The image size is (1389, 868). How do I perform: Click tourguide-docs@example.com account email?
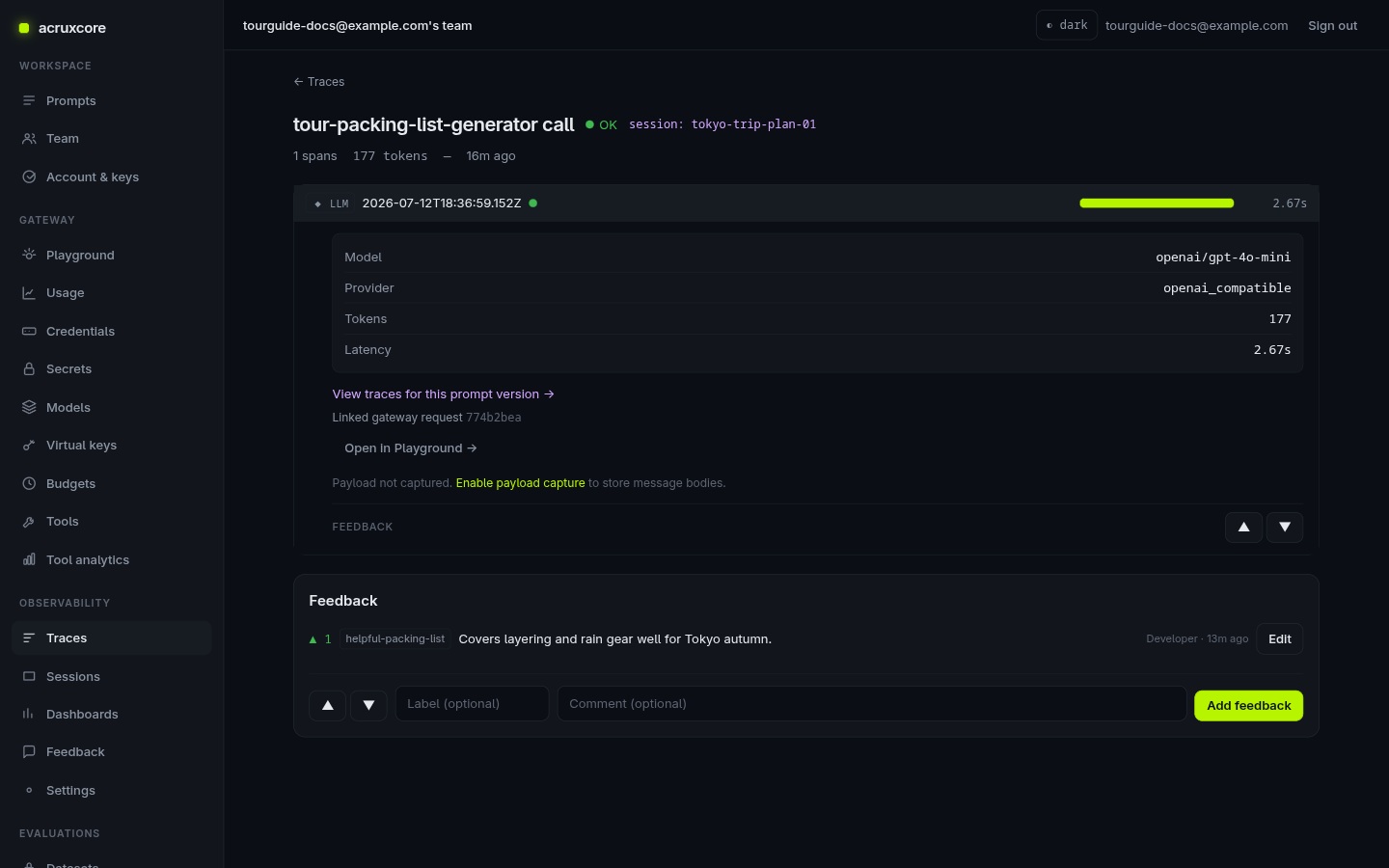[1196, 26]
